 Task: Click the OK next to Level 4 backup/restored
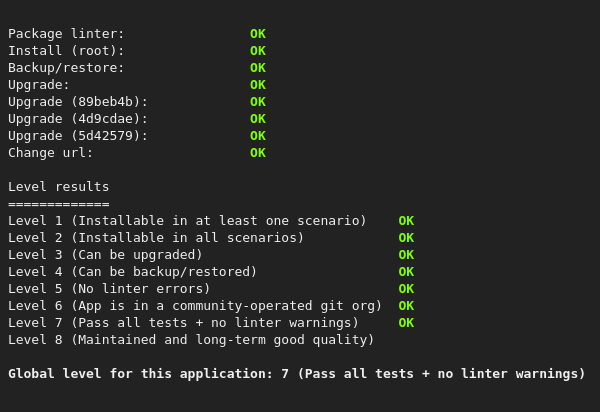pyautogui.click(x=406, y=272)
